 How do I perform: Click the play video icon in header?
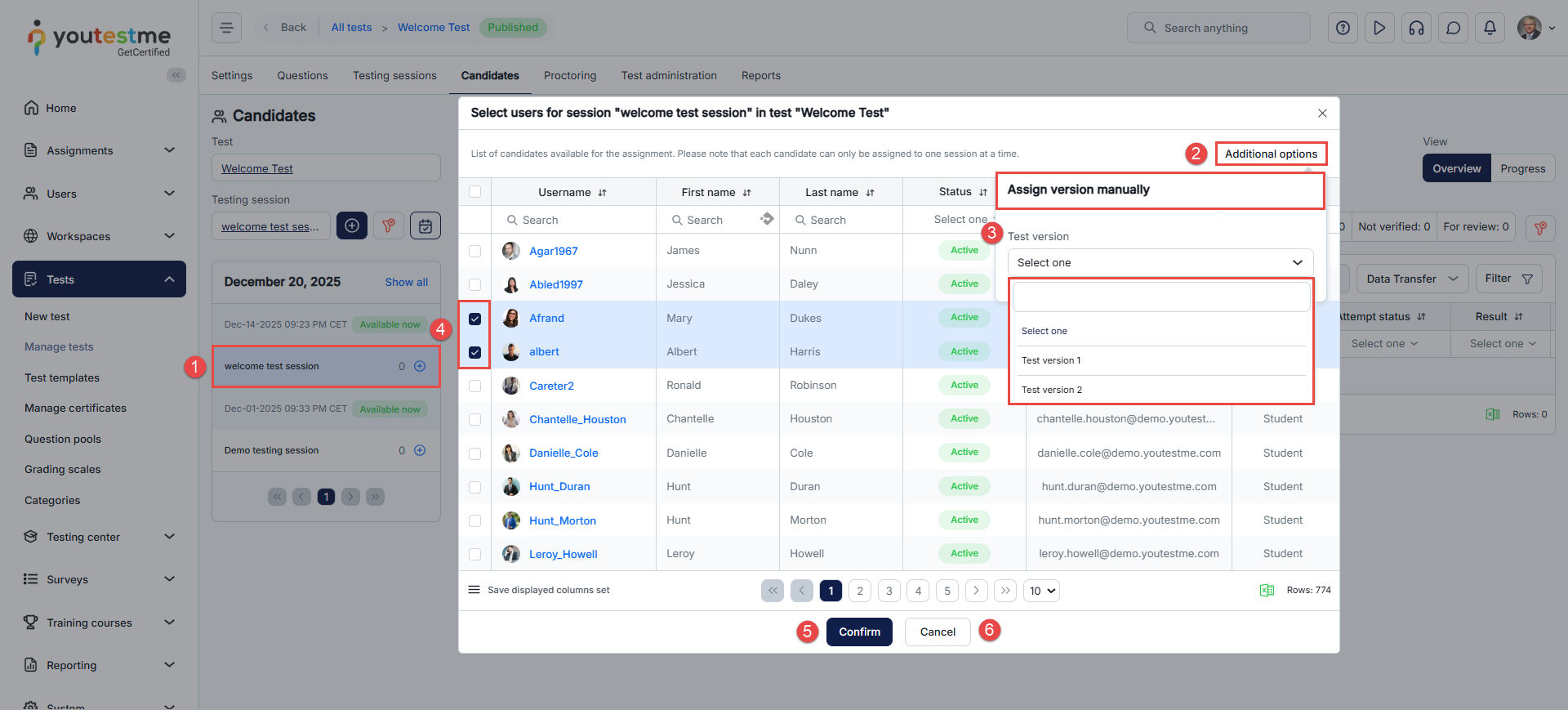click(x=1379, y=28)
